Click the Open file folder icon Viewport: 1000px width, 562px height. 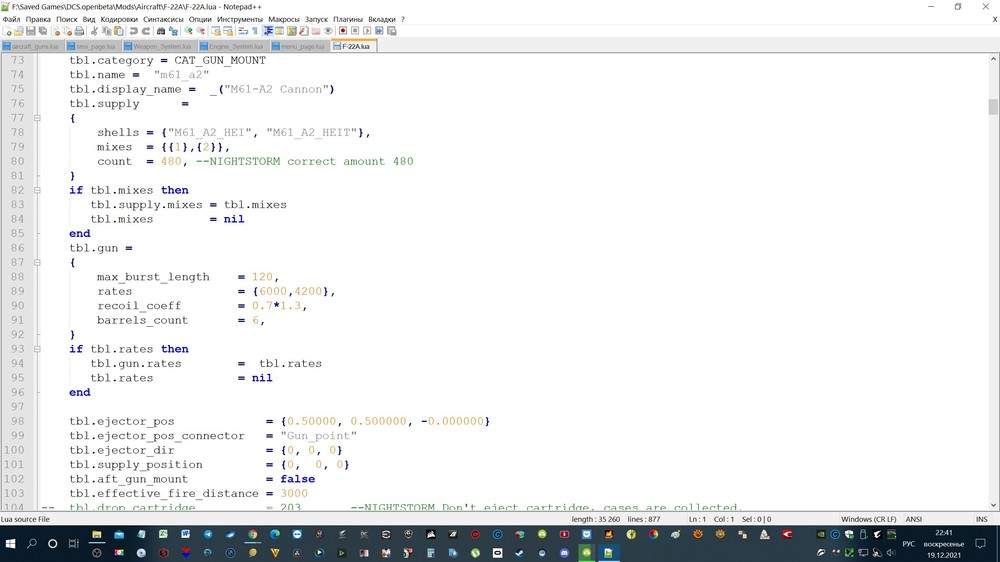pyautogui.click(x=18, y=31)
